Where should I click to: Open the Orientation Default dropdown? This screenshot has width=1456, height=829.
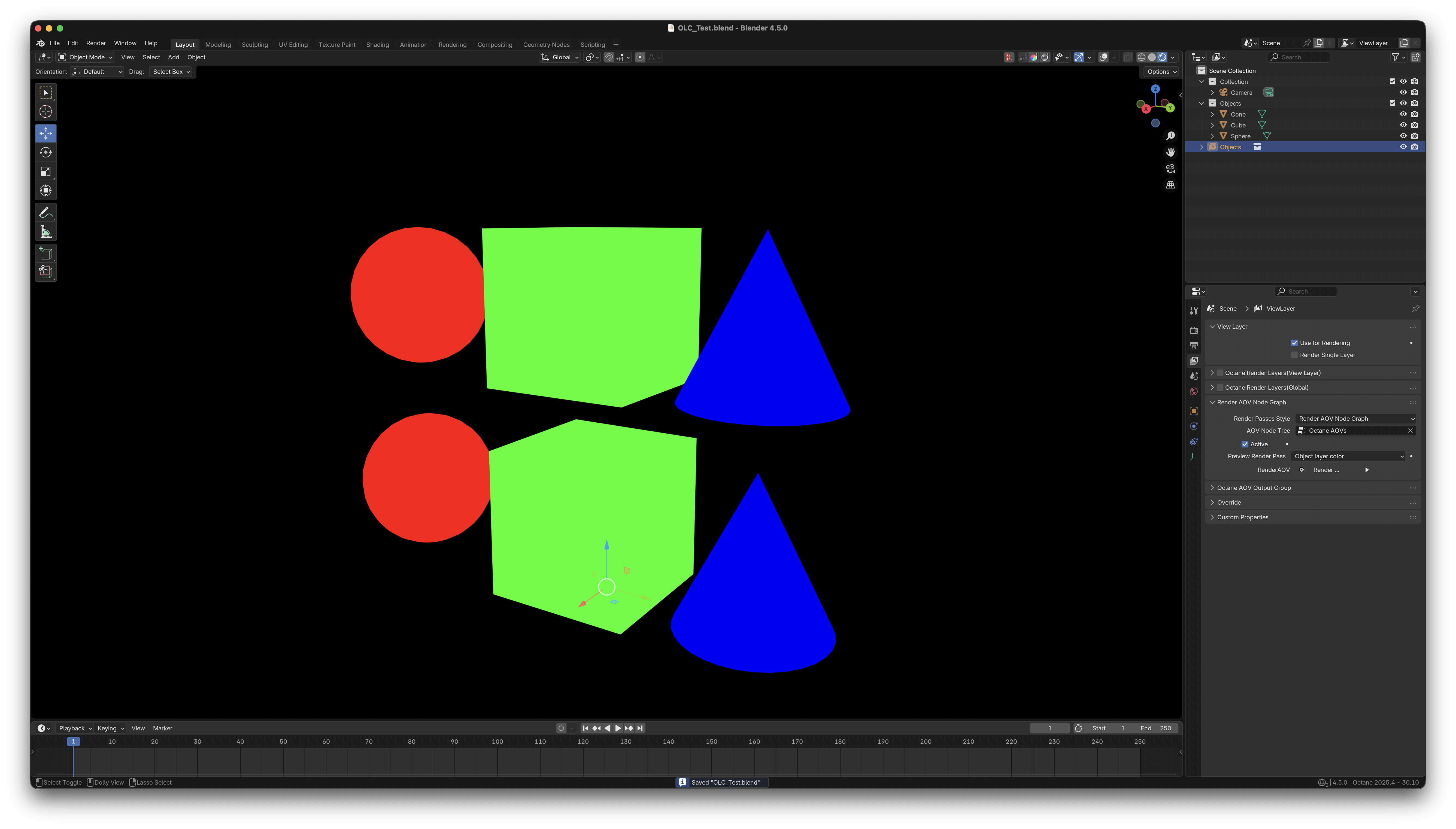click(x=97, y=72)
